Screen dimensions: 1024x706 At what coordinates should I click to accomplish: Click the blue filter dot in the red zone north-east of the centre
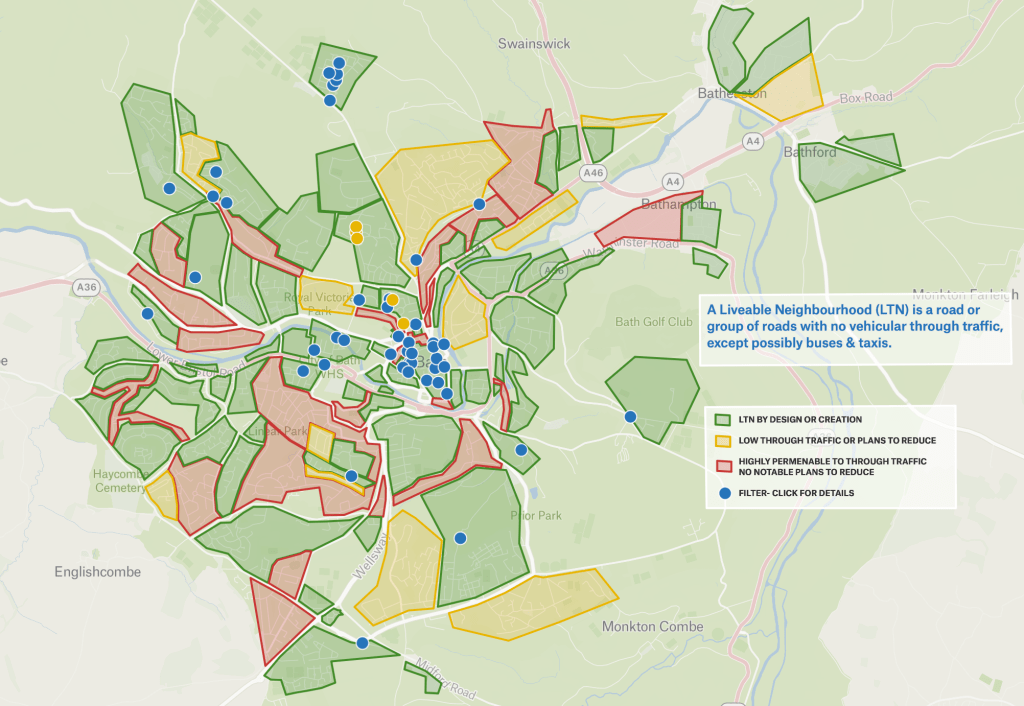[479, 204]
